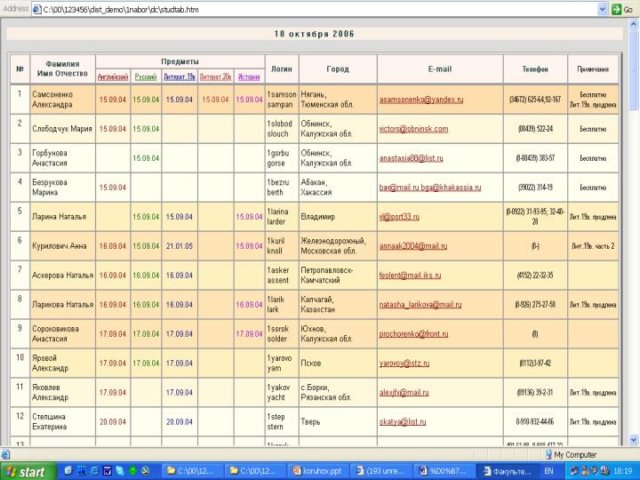The width and height of the screenshot is (640, 480).
Task: Open the victors@obninsk.com email link
Action: pyautogui.click(x=413, y=129)
